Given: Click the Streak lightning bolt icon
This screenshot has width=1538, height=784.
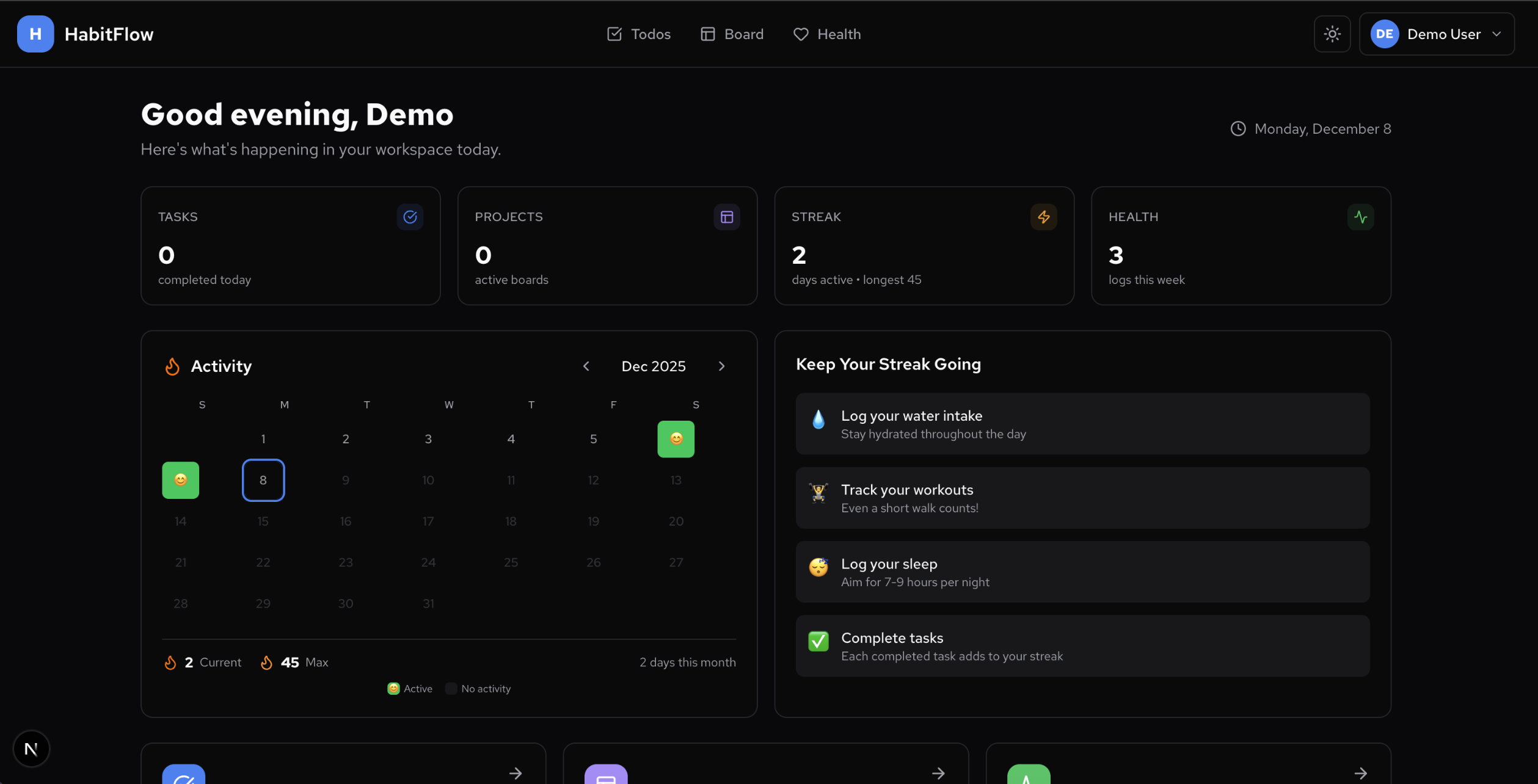Looking at the screenshot, I should 1043,217.
